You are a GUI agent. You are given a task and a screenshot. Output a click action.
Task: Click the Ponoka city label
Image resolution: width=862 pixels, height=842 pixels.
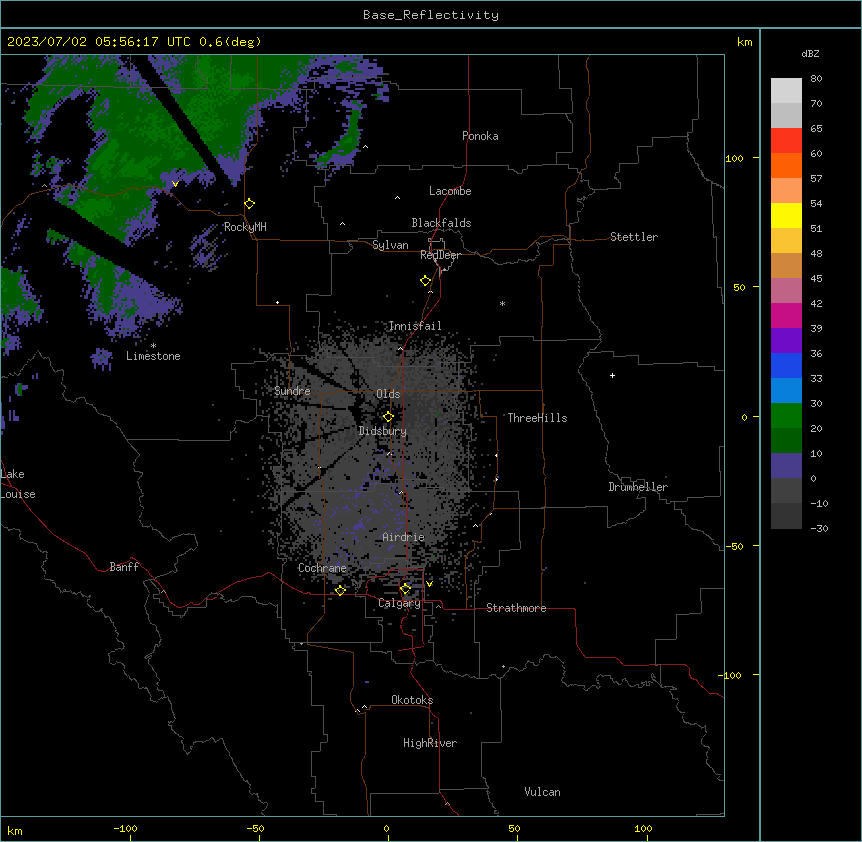tap(480, 136)
